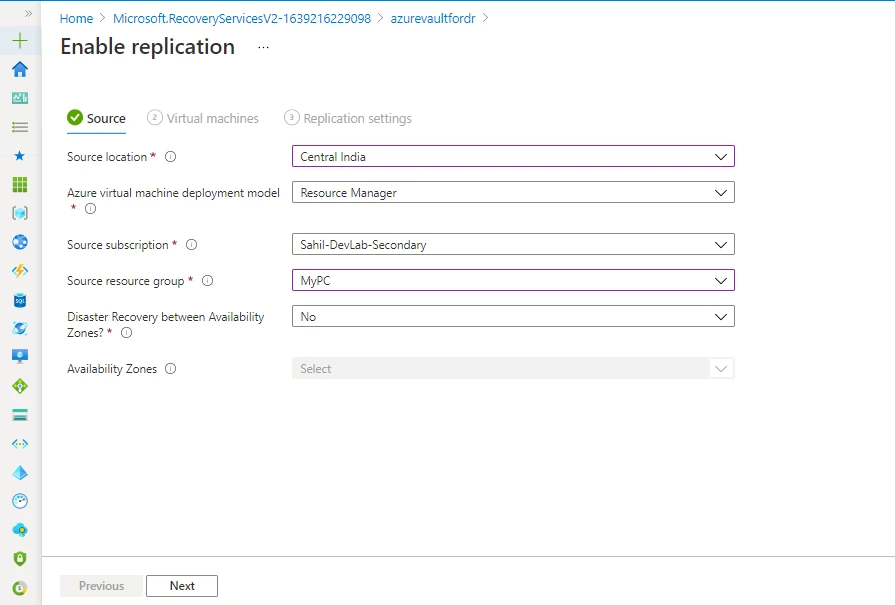Open the Monitor gauge icon in sidebar
This screenshot has width=895, height=605.
coord(19,500)
